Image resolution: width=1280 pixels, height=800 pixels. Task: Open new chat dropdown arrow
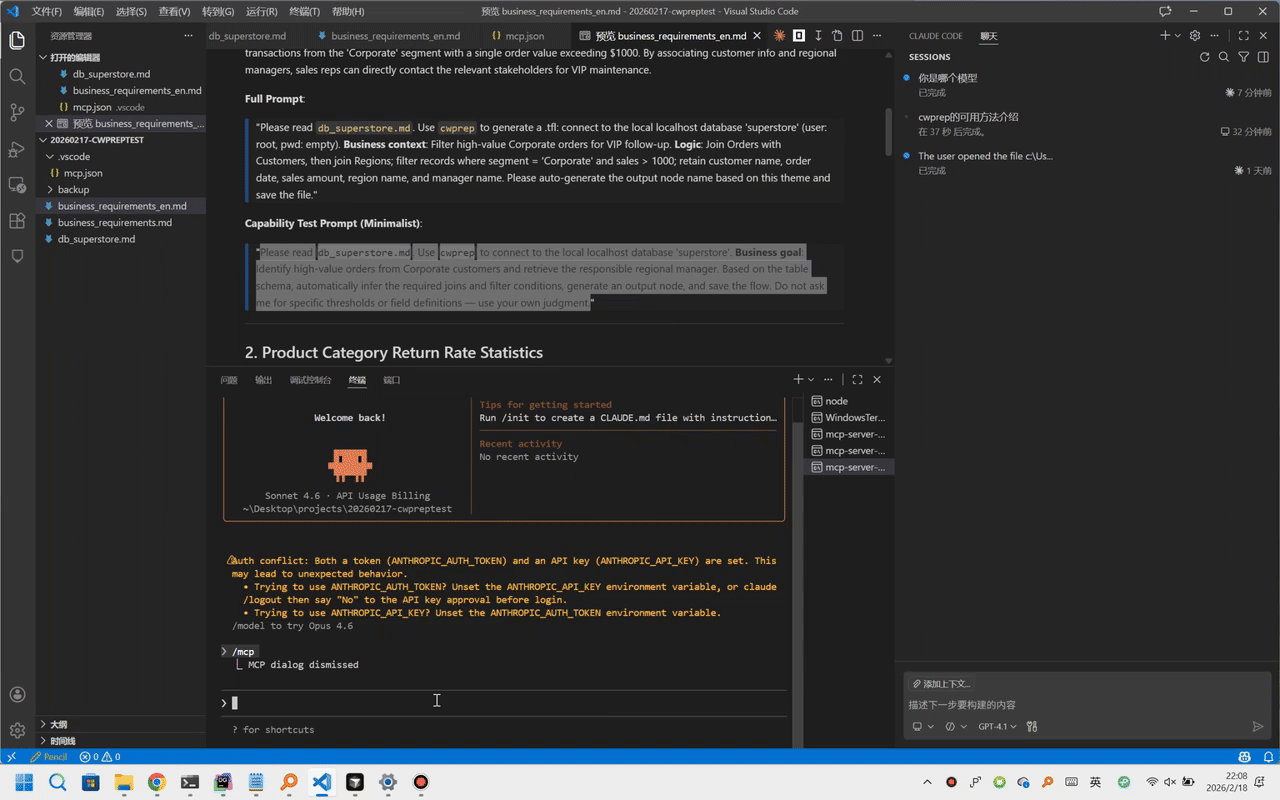click(x=1177, y=35)
